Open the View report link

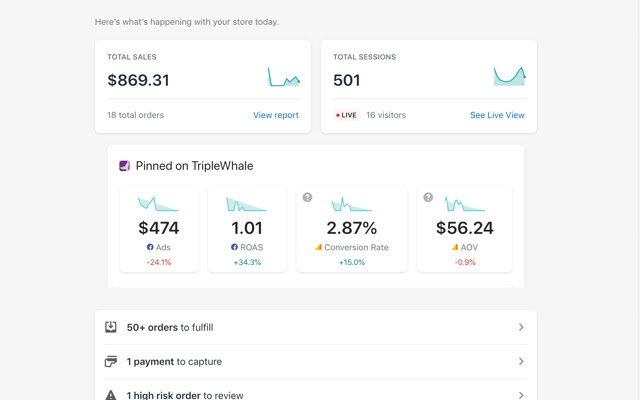[x=276, y=115]
